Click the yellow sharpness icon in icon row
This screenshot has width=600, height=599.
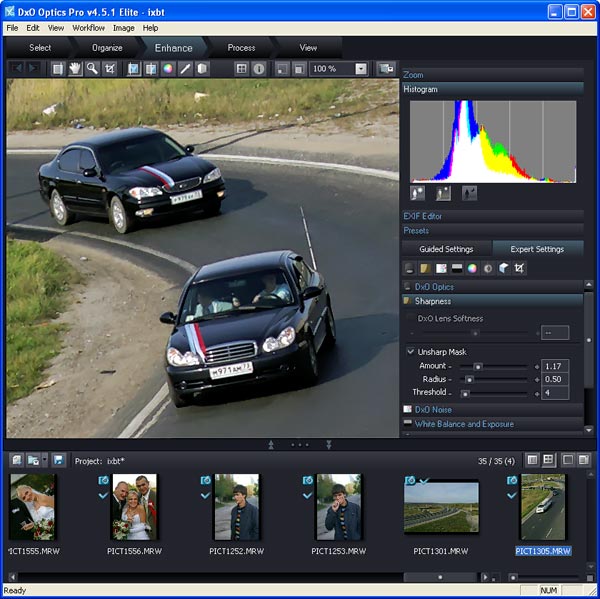[x=425, y=268]
